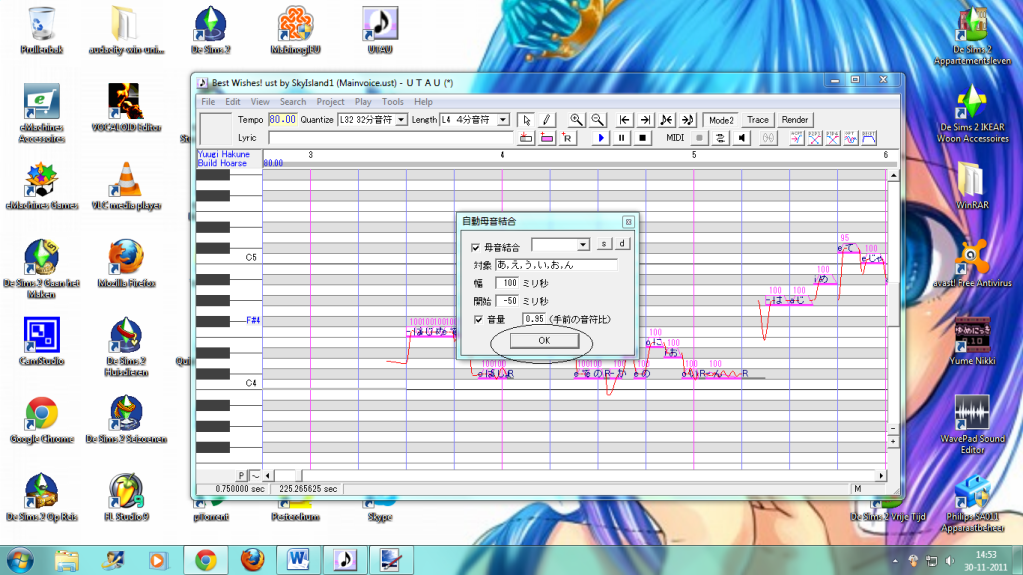Open the Project menu
Screen dimensions: 1023x575
coord(330,102)
